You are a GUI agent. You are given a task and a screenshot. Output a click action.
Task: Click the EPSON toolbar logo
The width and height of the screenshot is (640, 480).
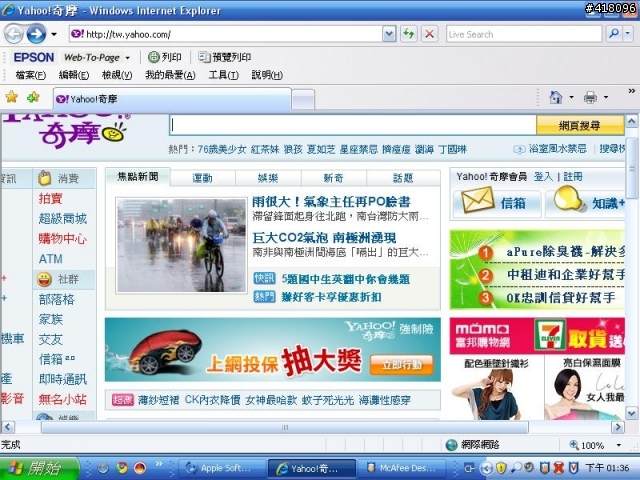(33, 57)
